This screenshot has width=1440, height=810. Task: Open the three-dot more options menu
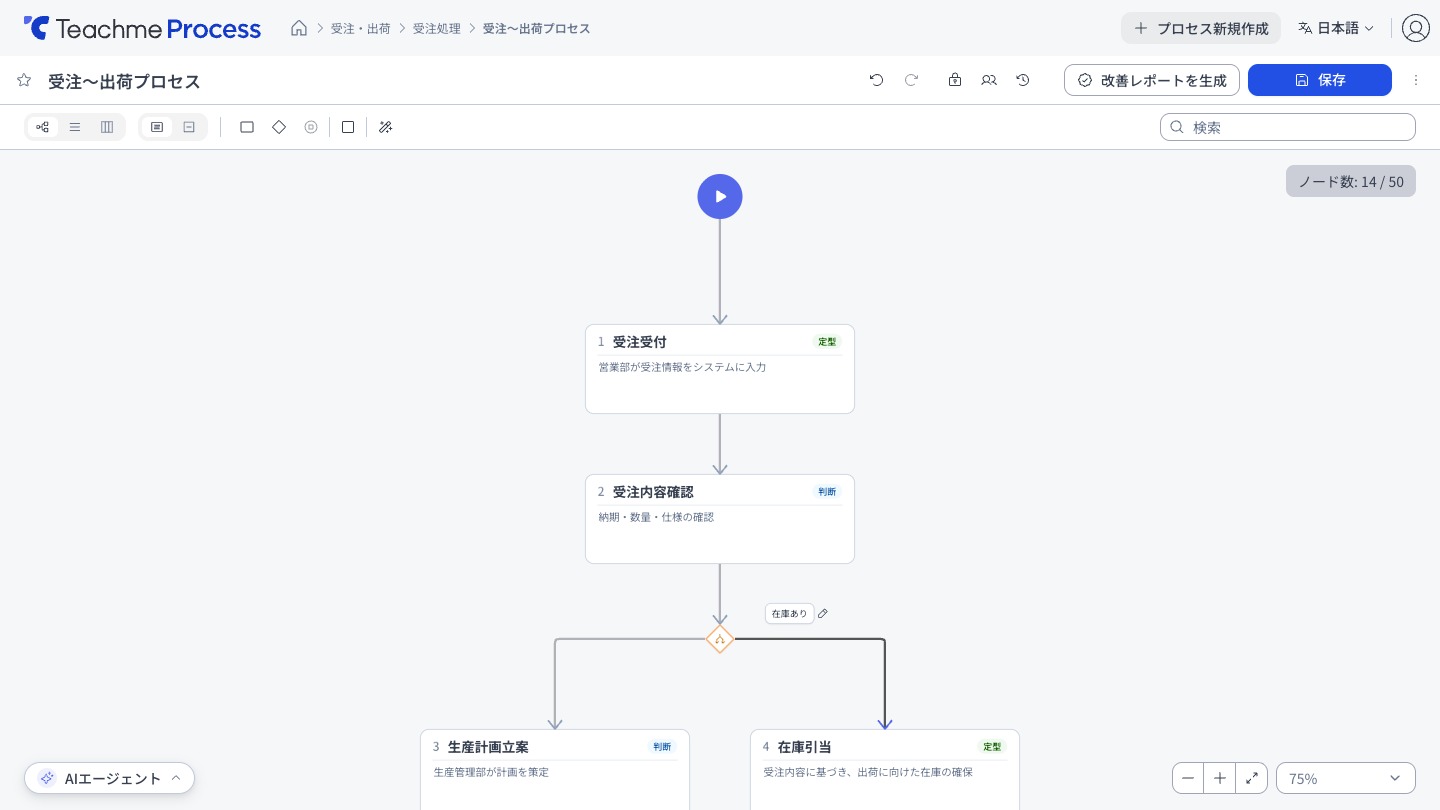[x=1416, y=80]
